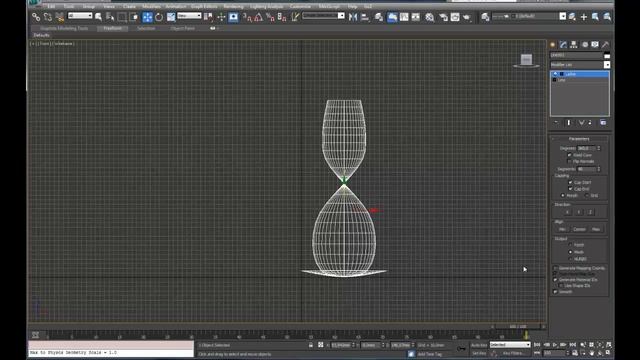The image size is (640, 360).
Task: Open the Rendering menu
Action: (233, 7)
